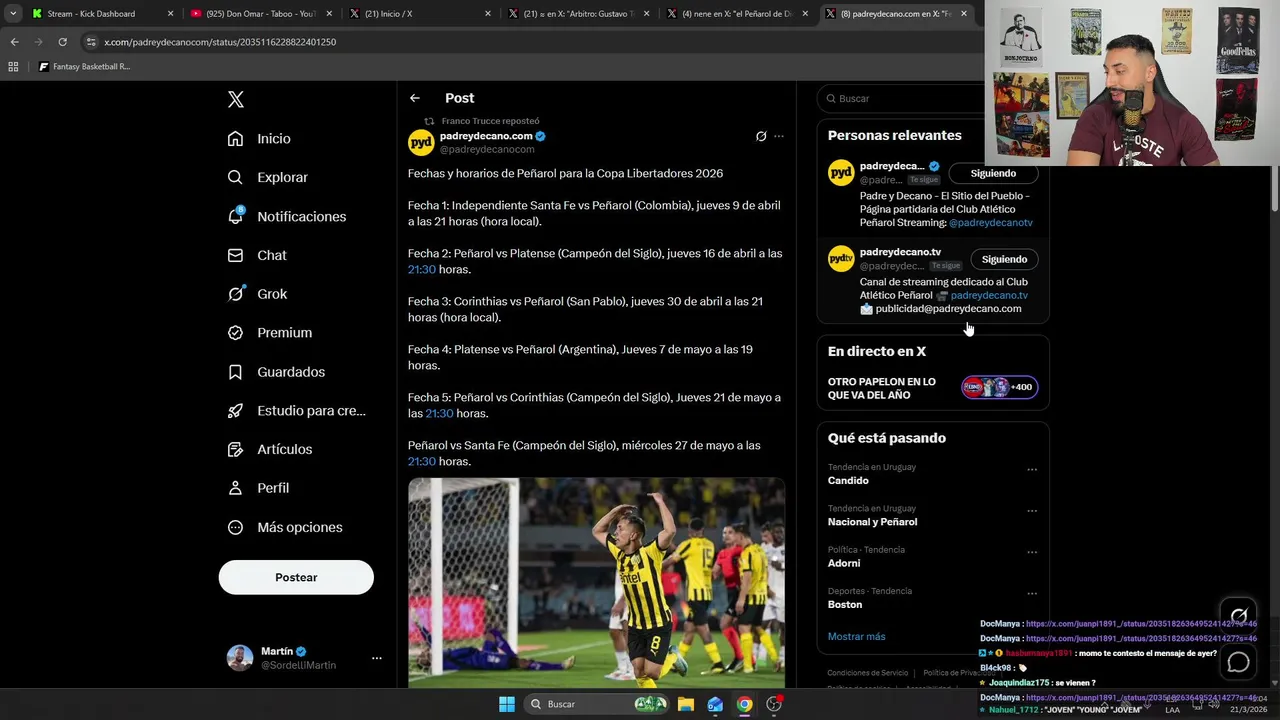The image size is (1280, 720).
Task: Open more options for Candido trend
Action: (x=1032, y=470)
